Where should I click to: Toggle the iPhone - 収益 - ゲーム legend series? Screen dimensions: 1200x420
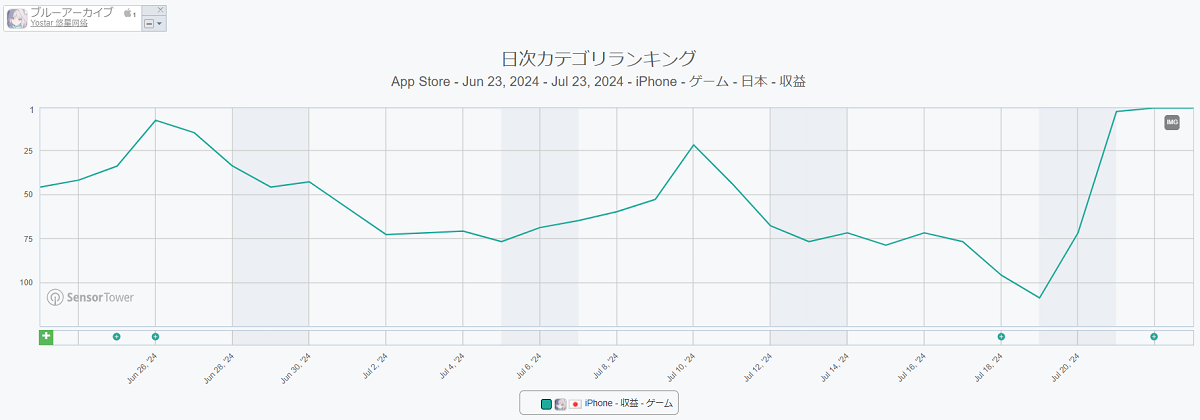629,404
